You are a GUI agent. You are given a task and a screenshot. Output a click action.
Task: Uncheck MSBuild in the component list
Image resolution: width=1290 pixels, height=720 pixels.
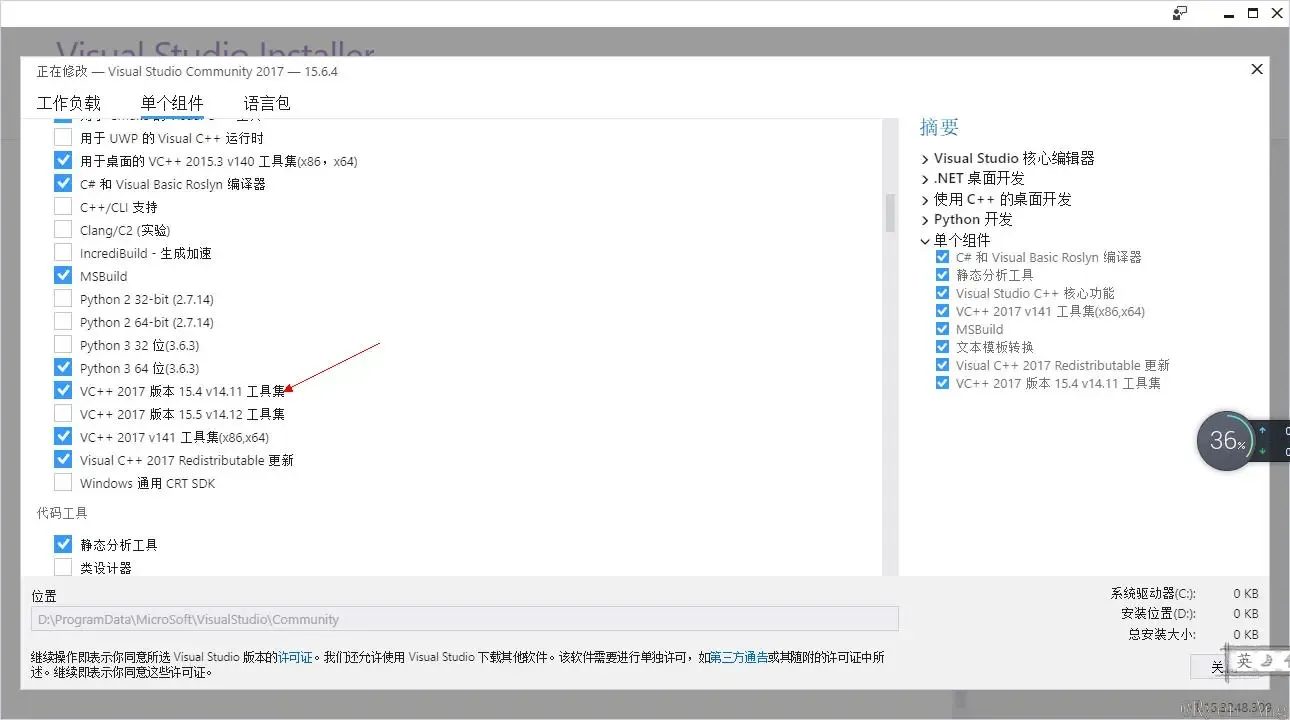[x=63, y=276]
